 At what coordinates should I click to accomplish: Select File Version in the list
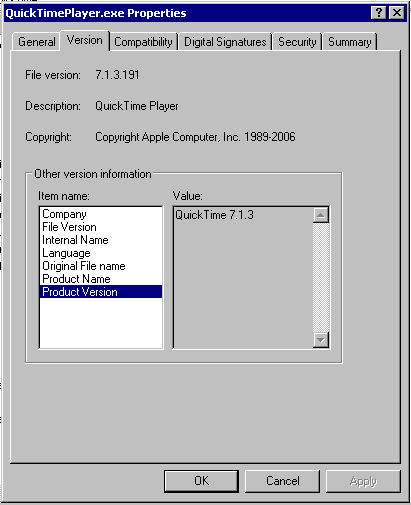[101, 227]
